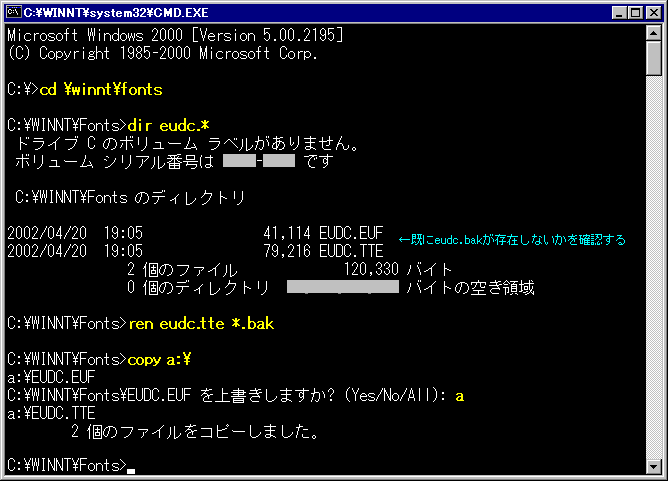
Task: Click the vertical scrollbar thumb
Action: [x=654, y=58]
